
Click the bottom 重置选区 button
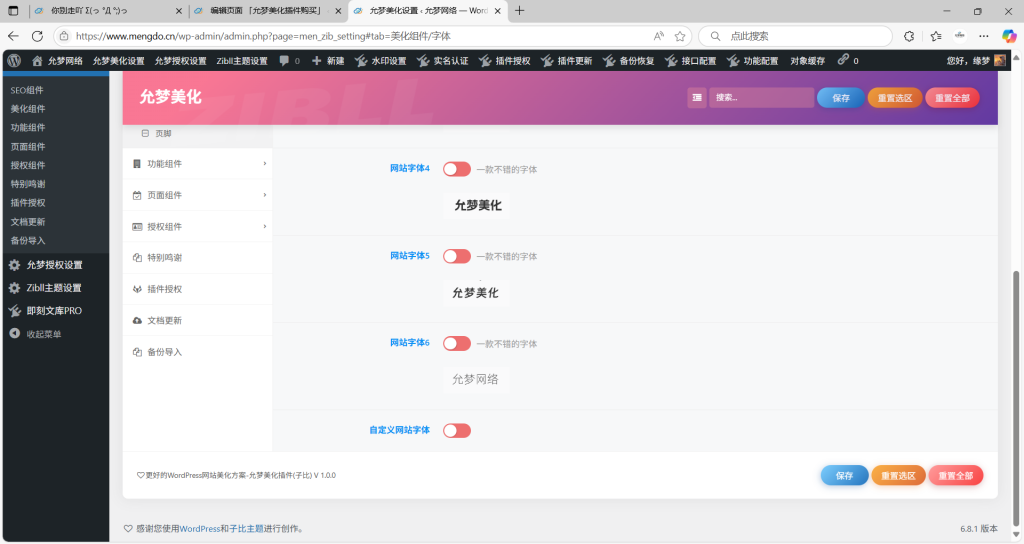point(898,475)
